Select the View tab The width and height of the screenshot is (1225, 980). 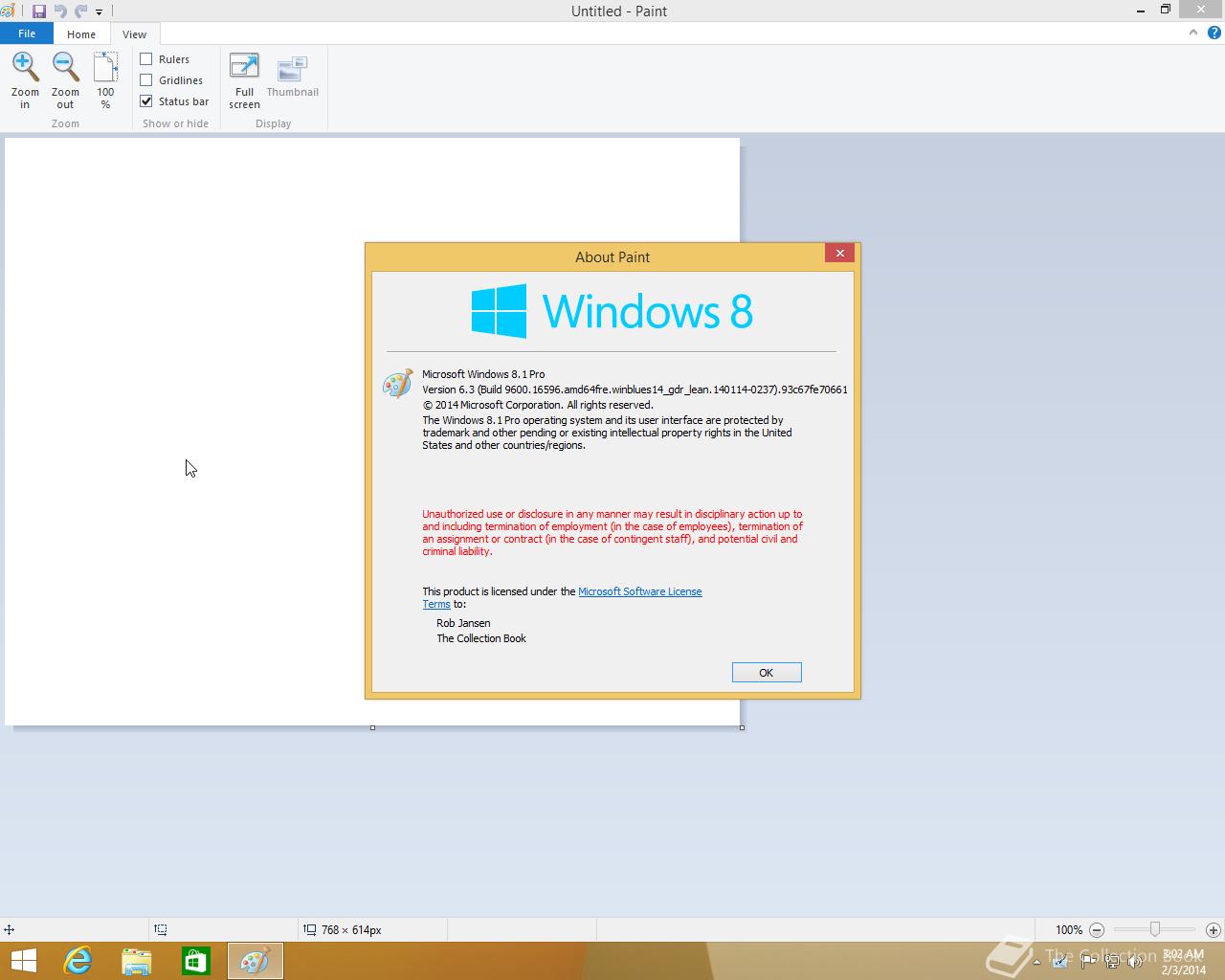point(134,33)
